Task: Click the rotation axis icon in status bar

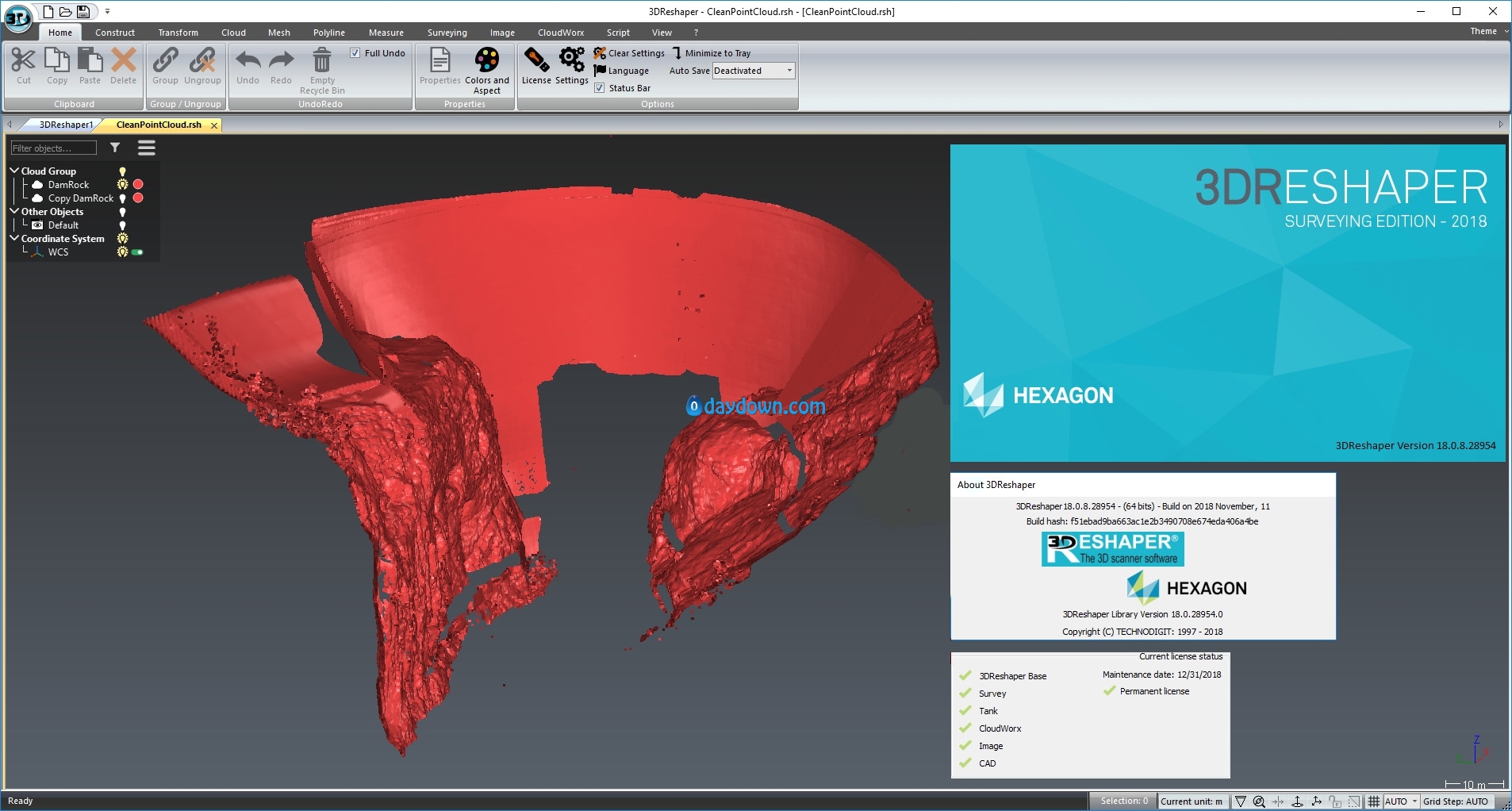Action: [x=1298, y=801]
